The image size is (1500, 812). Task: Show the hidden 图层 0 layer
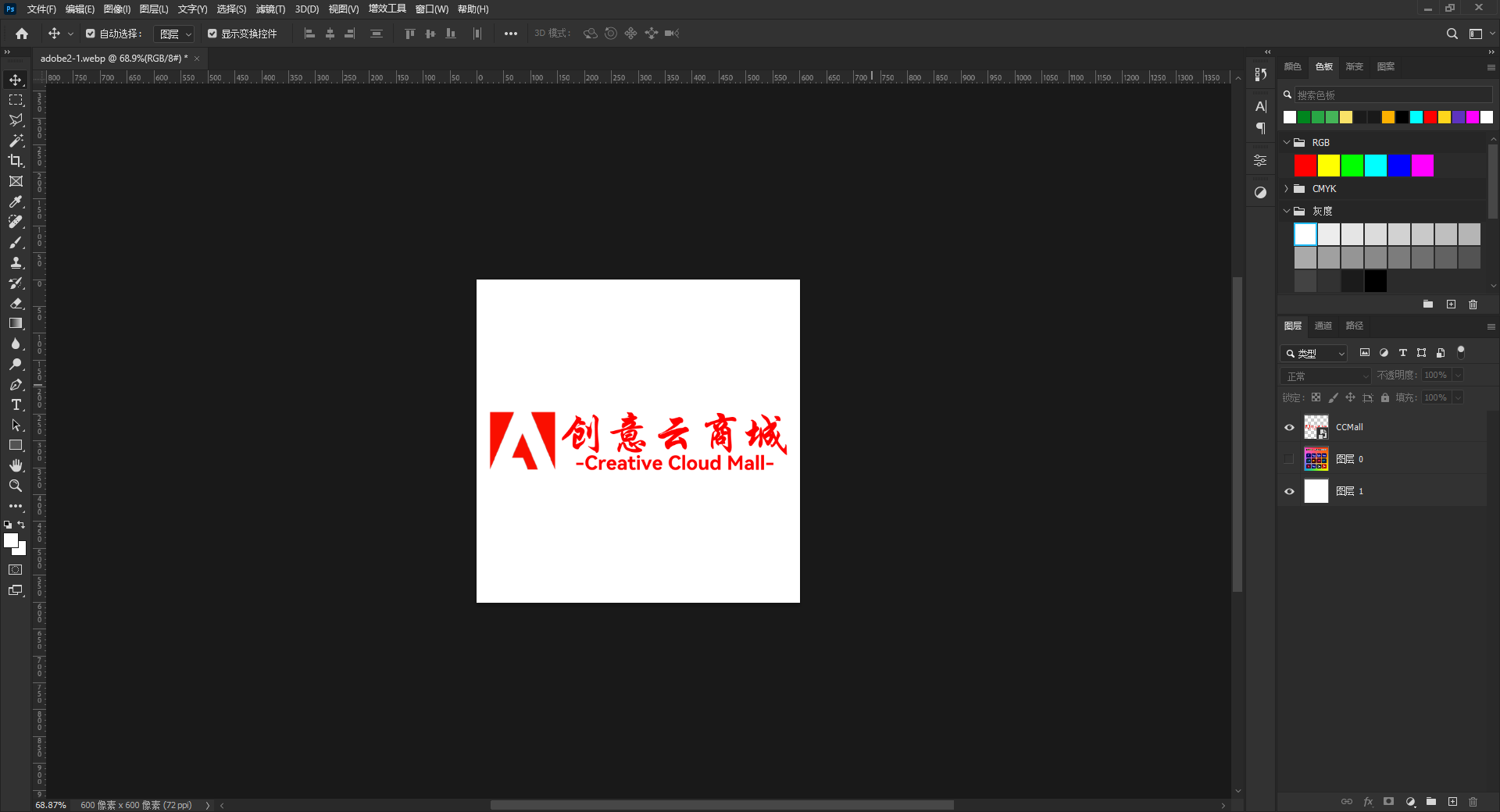[x=1289, y=459]
